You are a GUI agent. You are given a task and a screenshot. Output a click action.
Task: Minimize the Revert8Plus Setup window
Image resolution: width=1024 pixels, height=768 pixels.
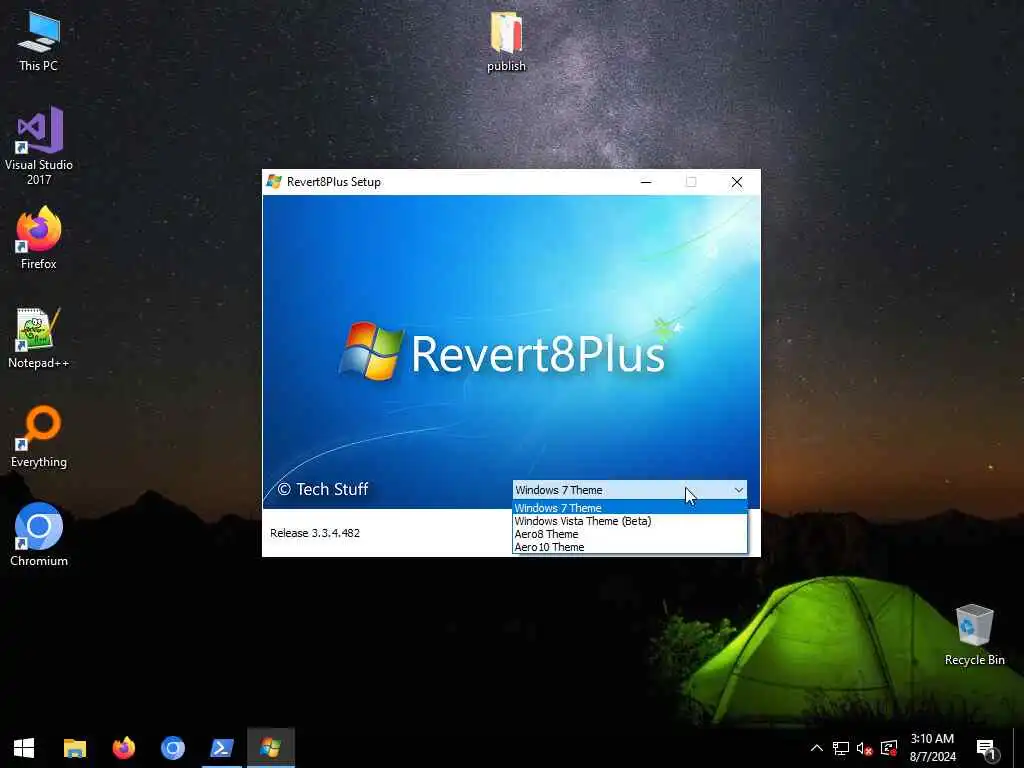pyautogui.click(x=646, y=182)
